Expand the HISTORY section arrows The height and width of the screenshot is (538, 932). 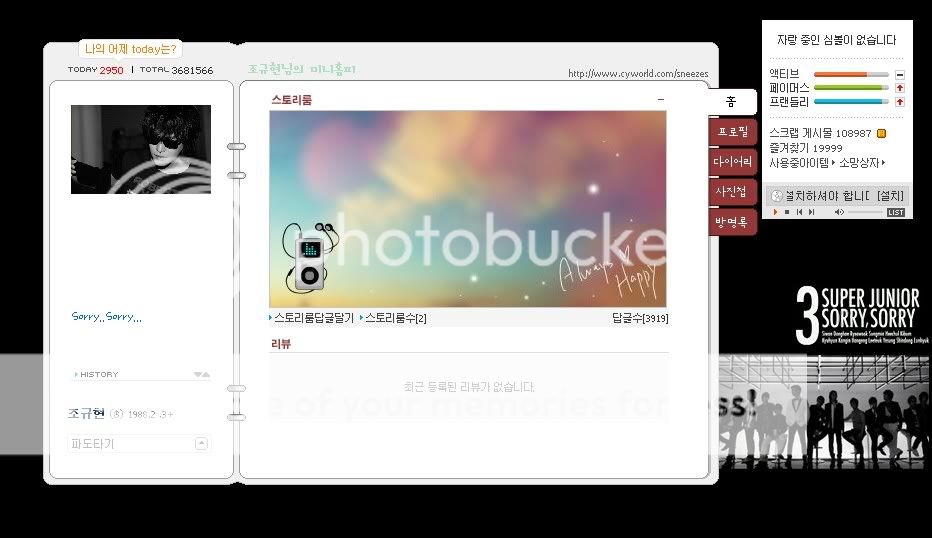(201, 374)
